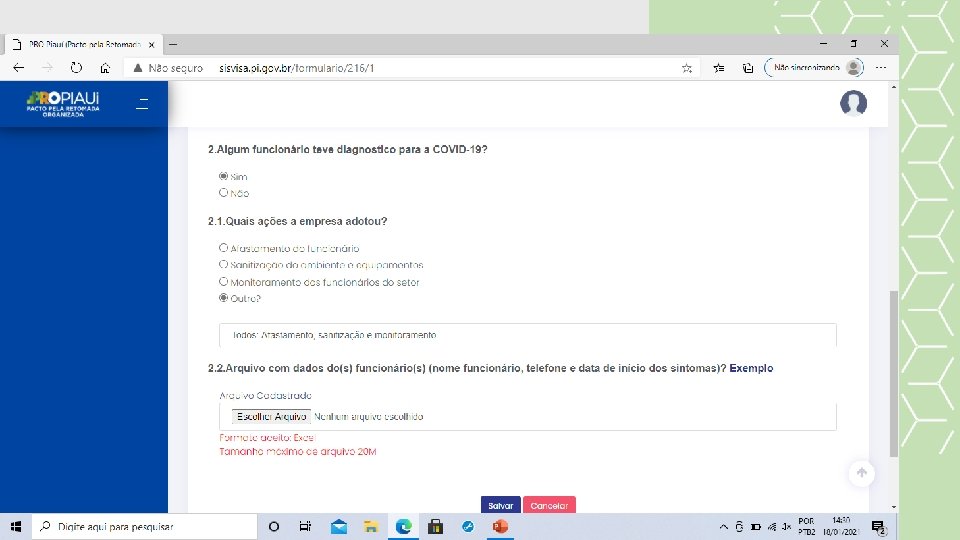
Task: Open browser settings and more menu
Action: pyautogui.click(x=881, y=67)
